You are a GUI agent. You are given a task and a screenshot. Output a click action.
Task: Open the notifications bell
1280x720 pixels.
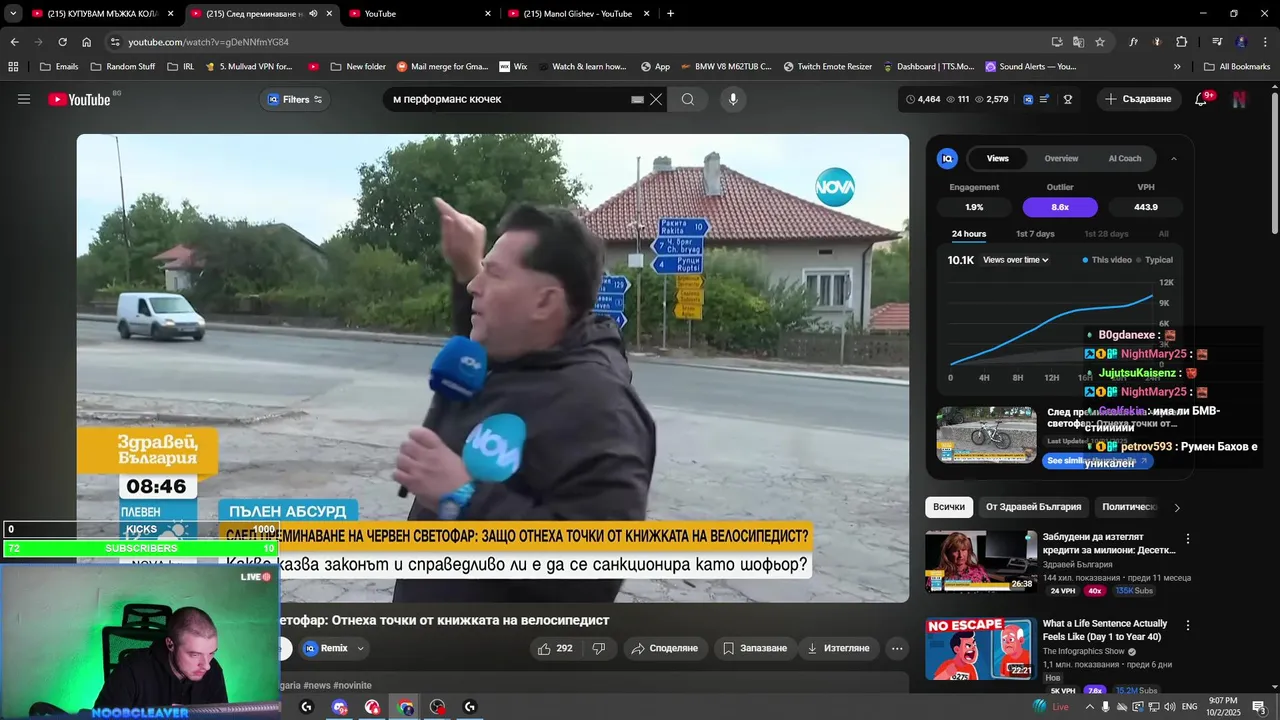[x=1201, y=99]
